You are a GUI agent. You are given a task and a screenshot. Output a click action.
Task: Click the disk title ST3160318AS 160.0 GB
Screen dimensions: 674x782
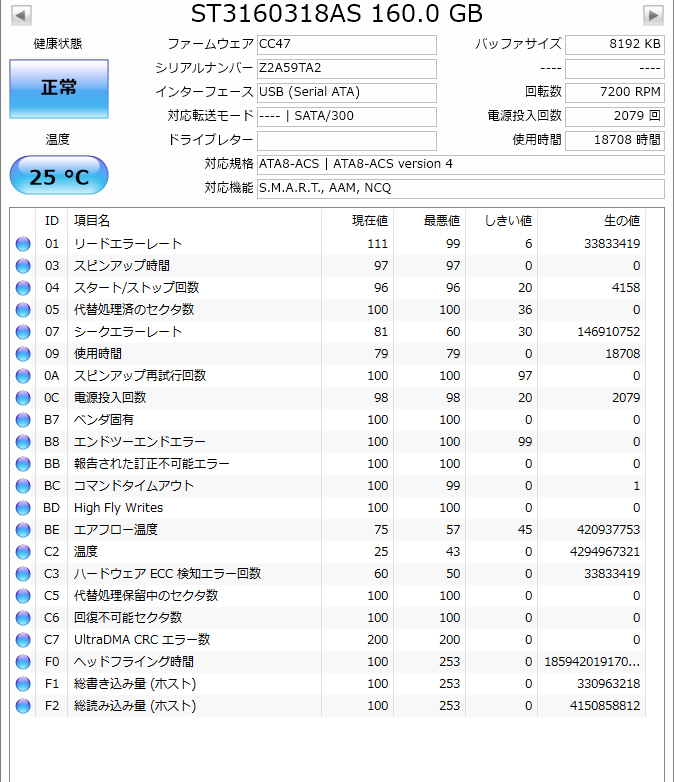click(337, 13)
